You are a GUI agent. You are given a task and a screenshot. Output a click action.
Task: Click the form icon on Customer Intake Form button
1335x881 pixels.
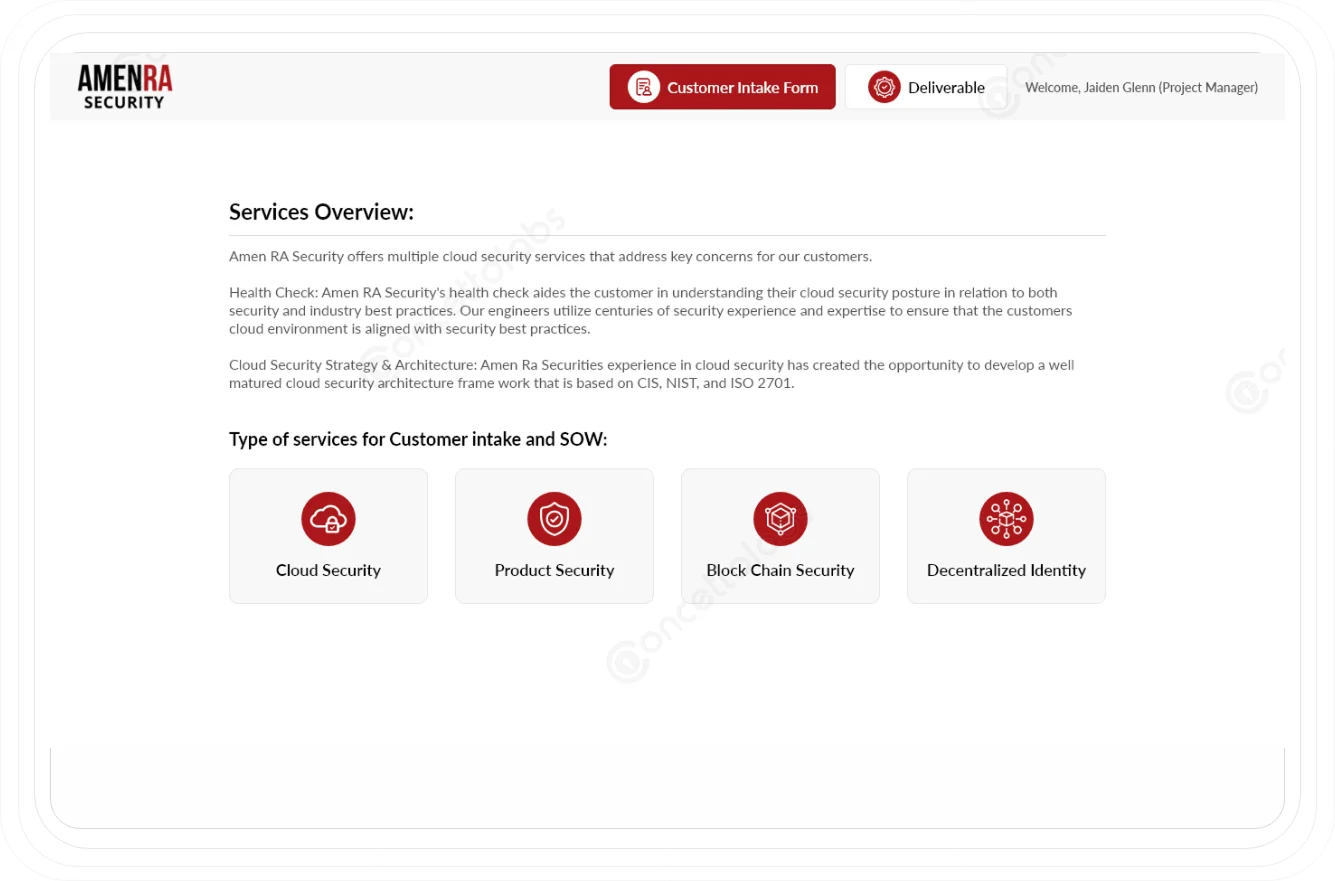(643, 87)
